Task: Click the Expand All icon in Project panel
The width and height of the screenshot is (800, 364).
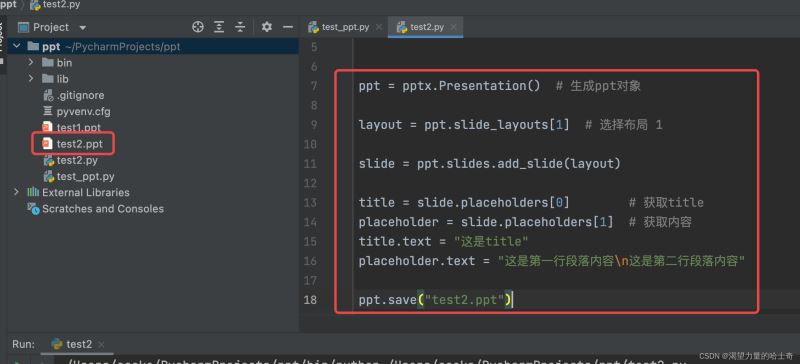Action: pos(219,27)
